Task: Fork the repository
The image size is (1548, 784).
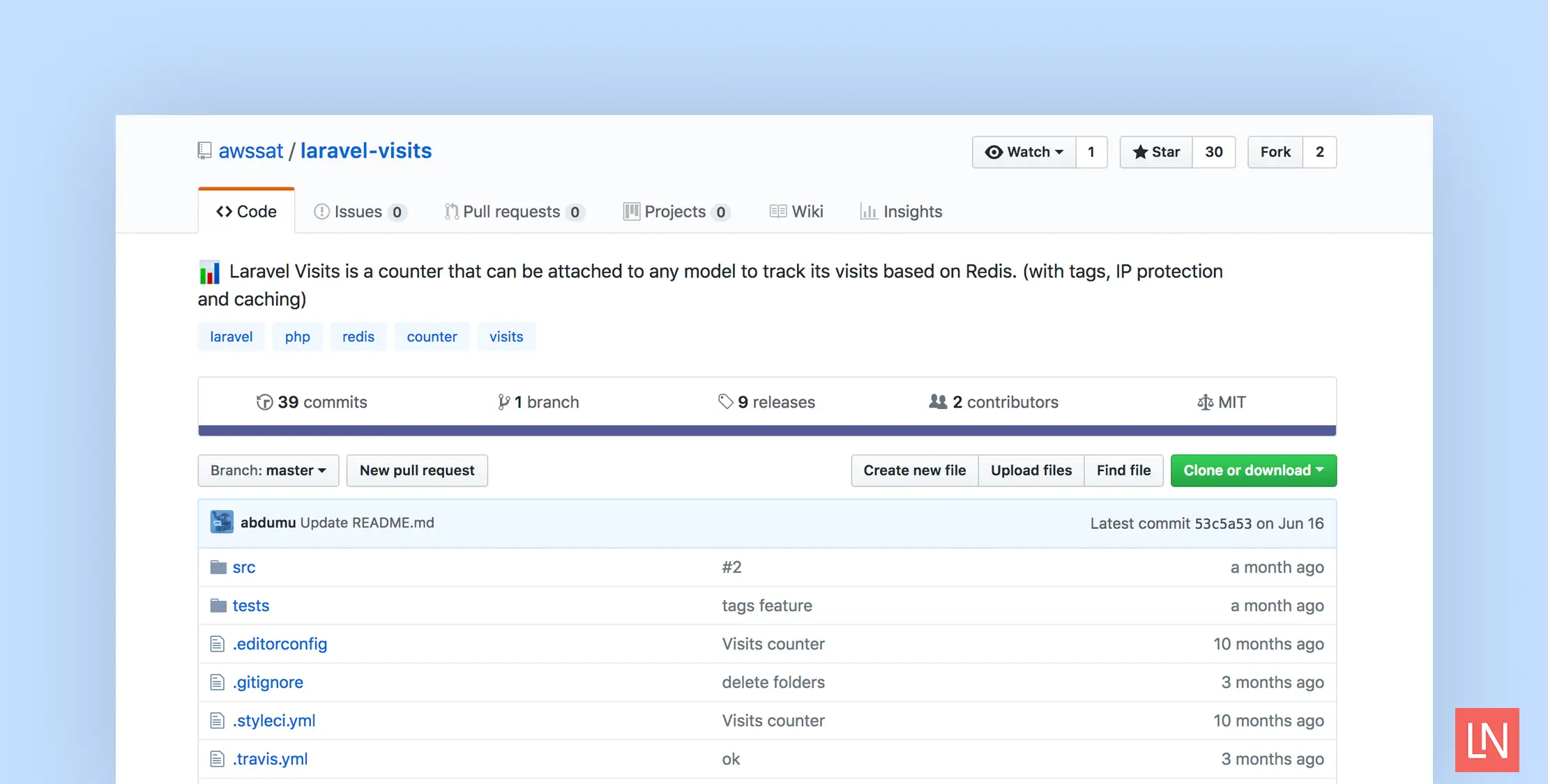Action: point(1275,152)
